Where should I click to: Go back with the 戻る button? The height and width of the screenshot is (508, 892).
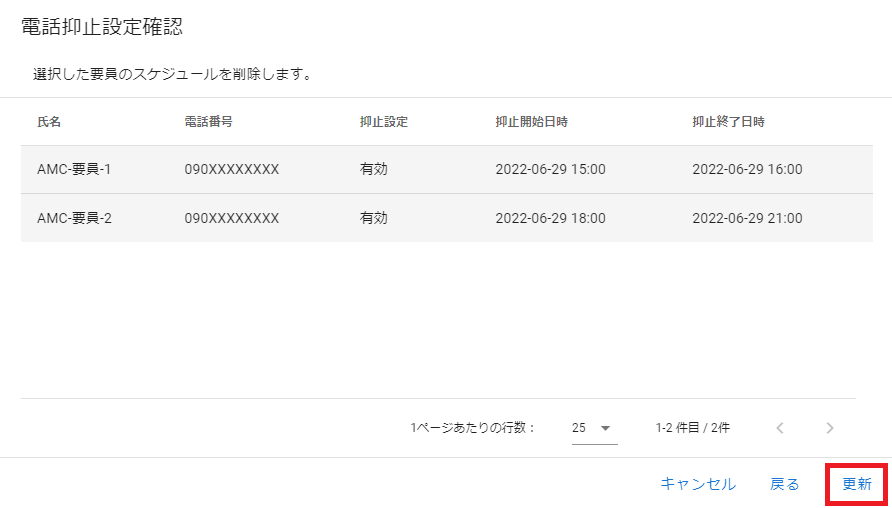point(785,484)
